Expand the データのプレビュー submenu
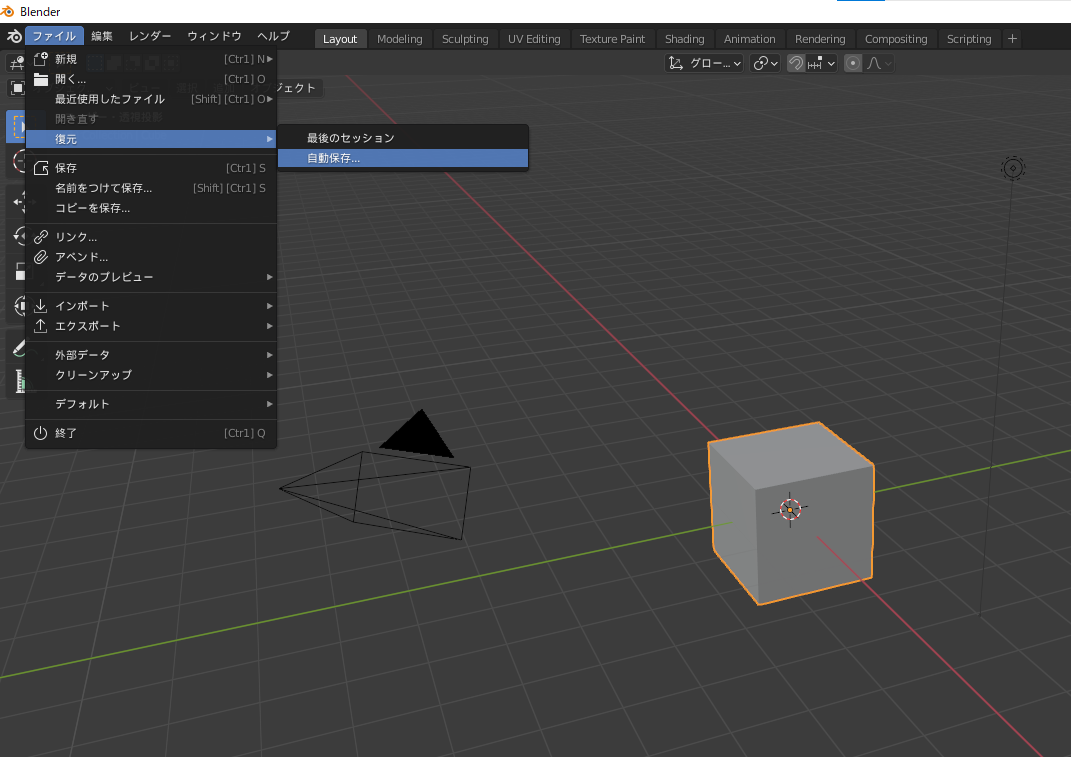1071x757 pixels. (151, 277)
